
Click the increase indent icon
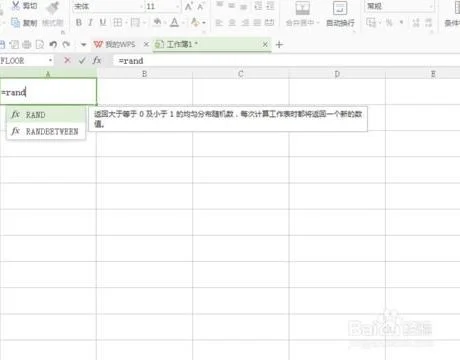(270, 6)
